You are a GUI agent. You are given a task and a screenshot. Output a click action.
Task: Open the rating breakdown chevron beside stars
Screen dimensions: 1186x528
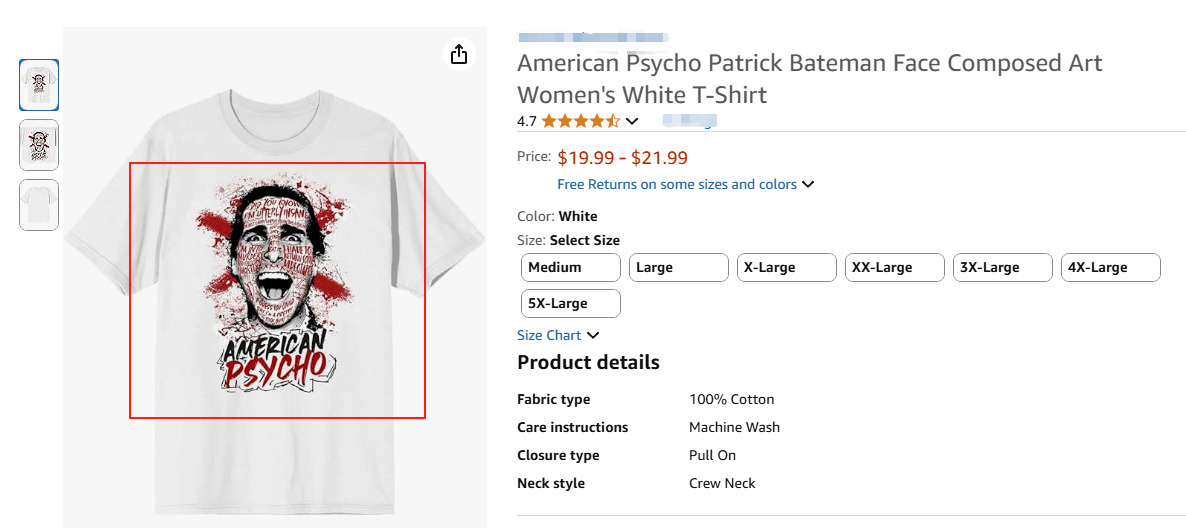click(631, 121)
